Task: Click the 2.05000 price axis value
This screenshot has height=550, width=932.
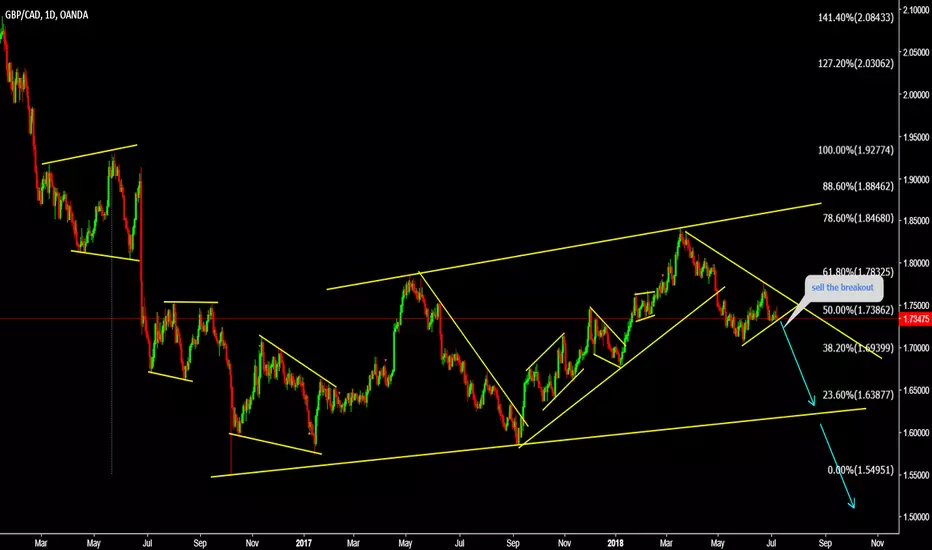Action: pyautogui.click(x=916, y=52)
